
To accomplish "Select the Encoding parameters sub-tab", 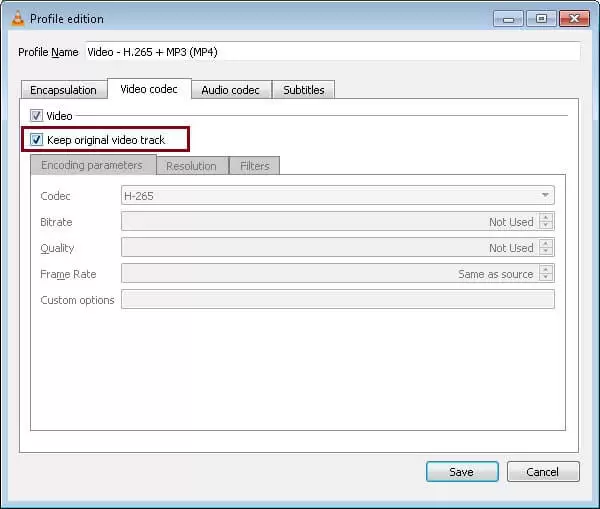I will (92, 165).
